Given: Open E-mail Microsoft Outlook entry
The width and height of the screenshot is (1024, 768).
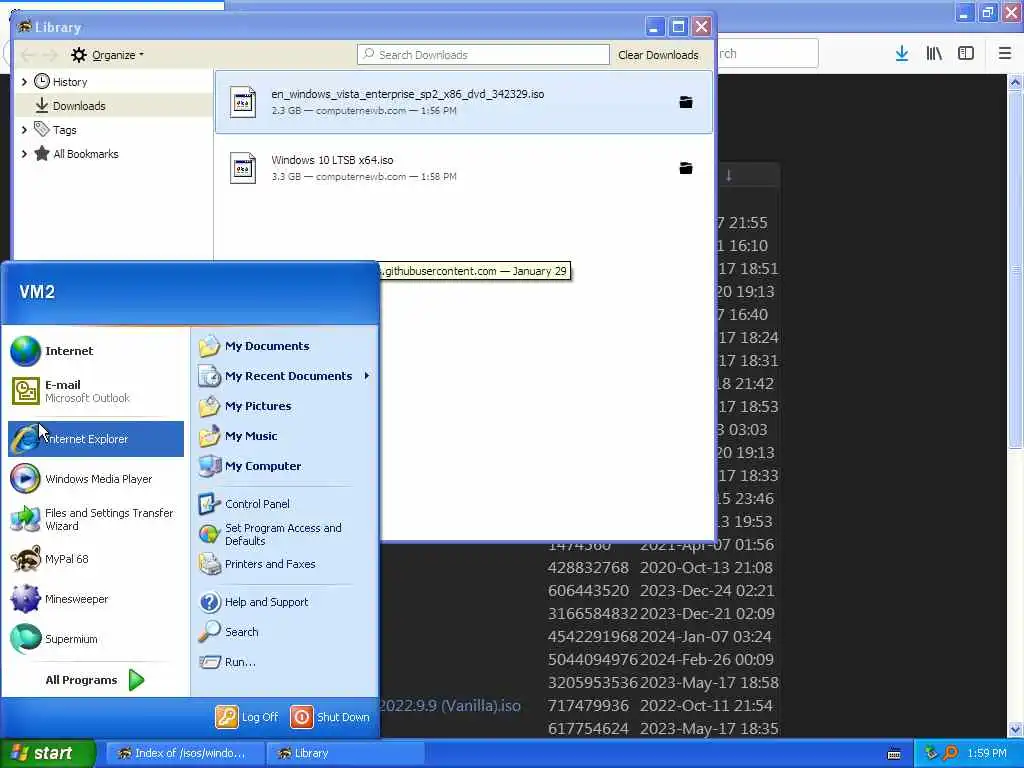Looking at the screenshot, I should tap(95, 391).
